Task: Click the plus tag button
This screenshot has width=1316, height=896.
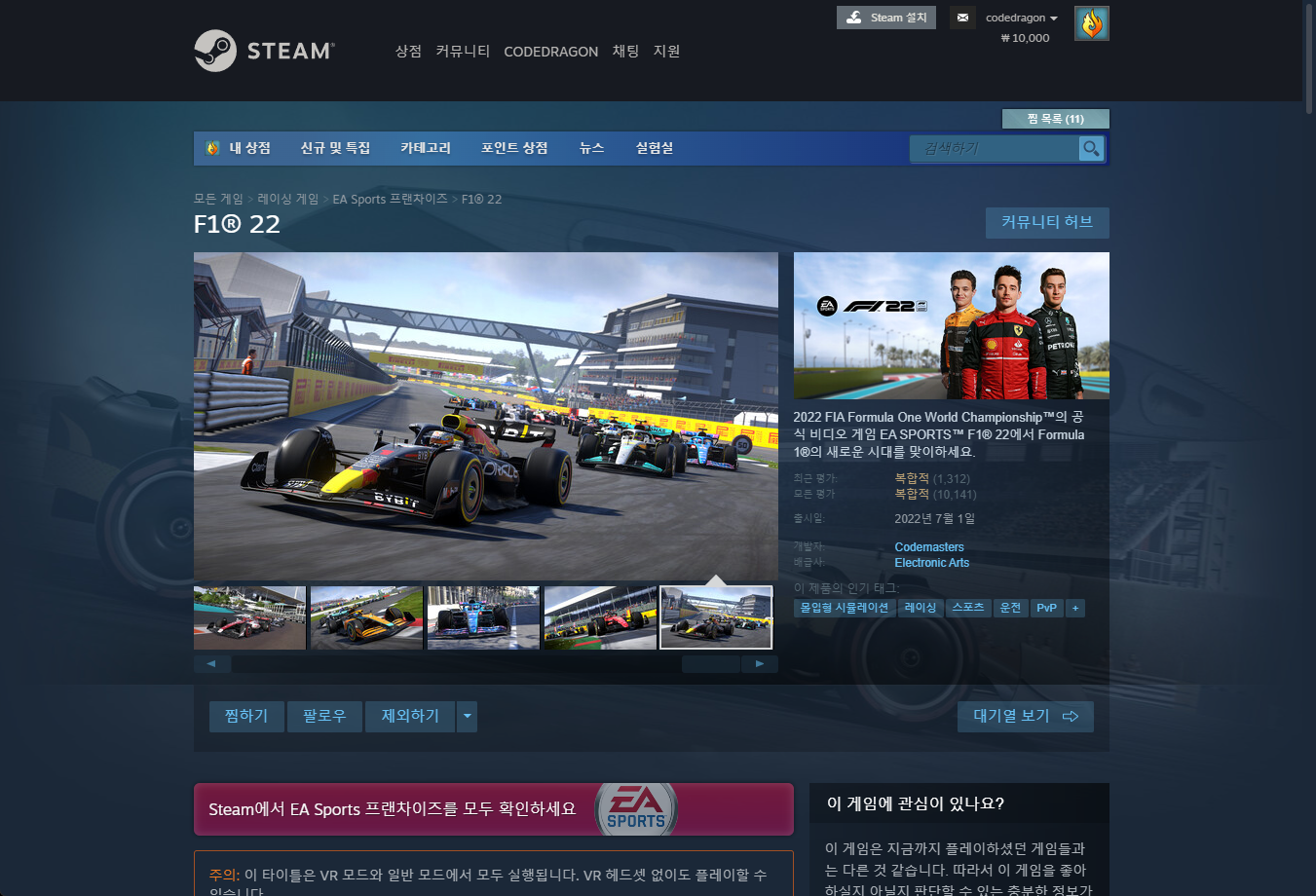Action: point(1075,608)
